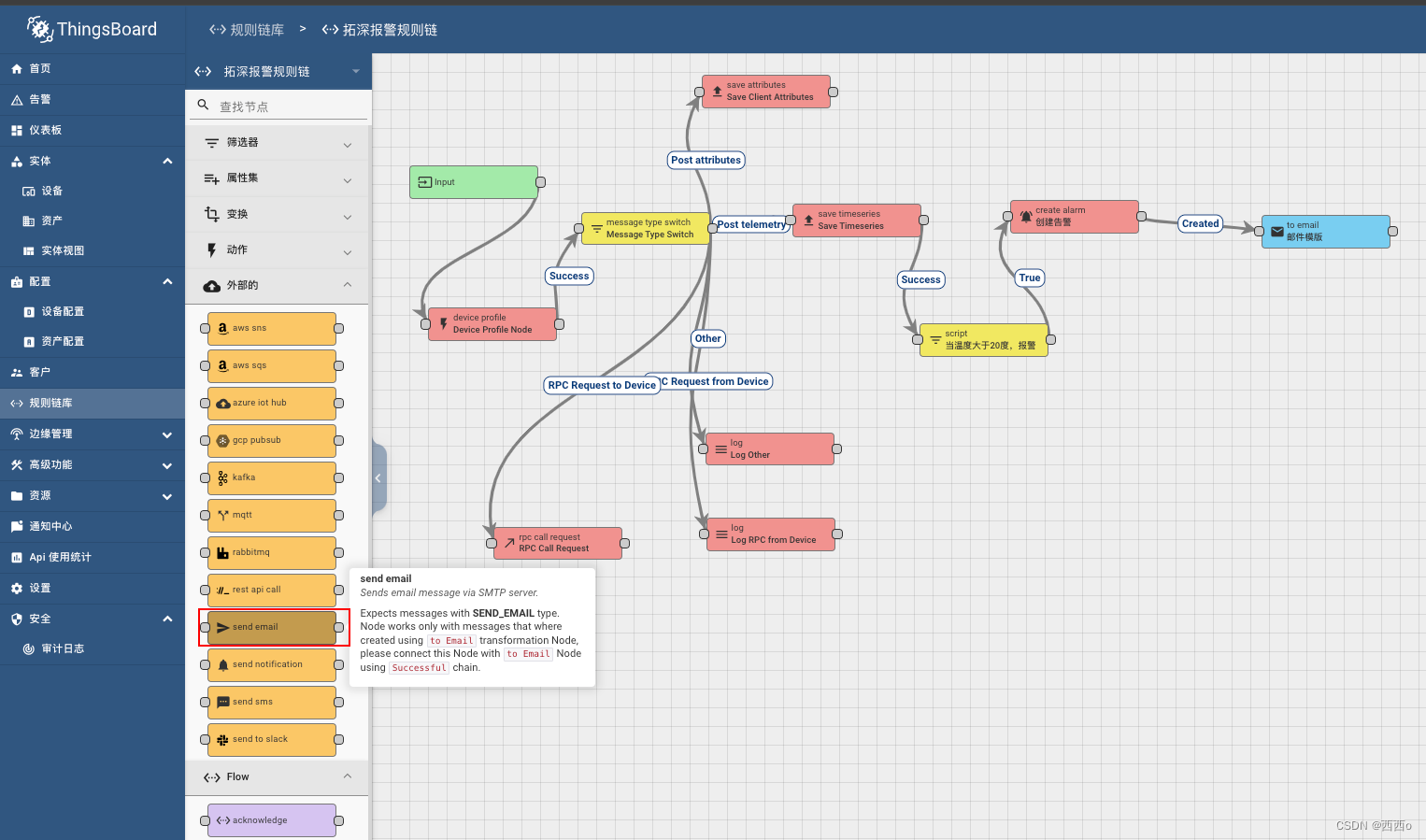Click the rabbitmq node icon
The height and width of the screenshot is (840, 1426).
pyautogui.click(x=222, y=553)
